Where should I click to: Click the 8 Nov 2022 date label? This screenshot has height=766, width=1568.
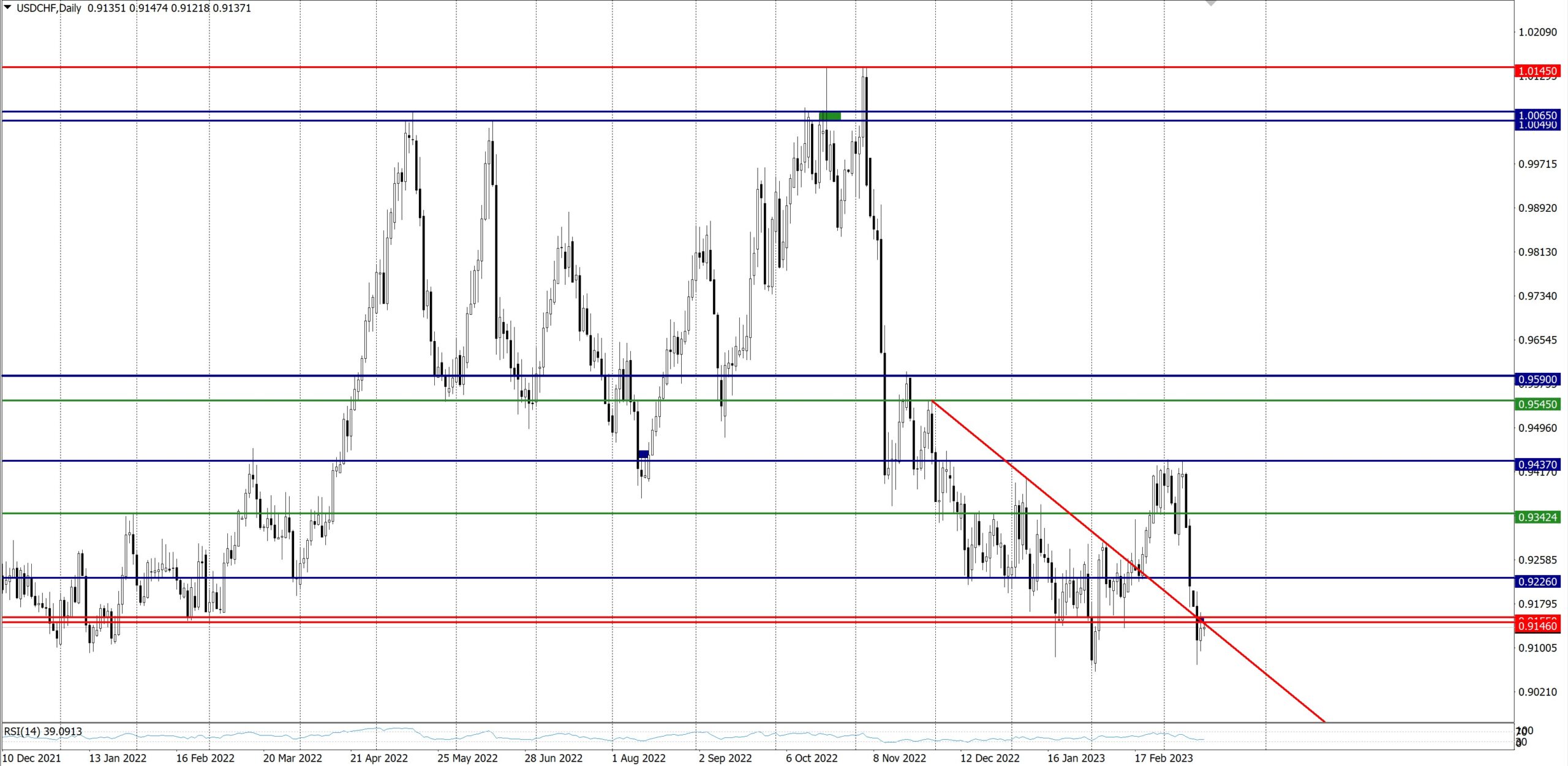pos(899,758)
